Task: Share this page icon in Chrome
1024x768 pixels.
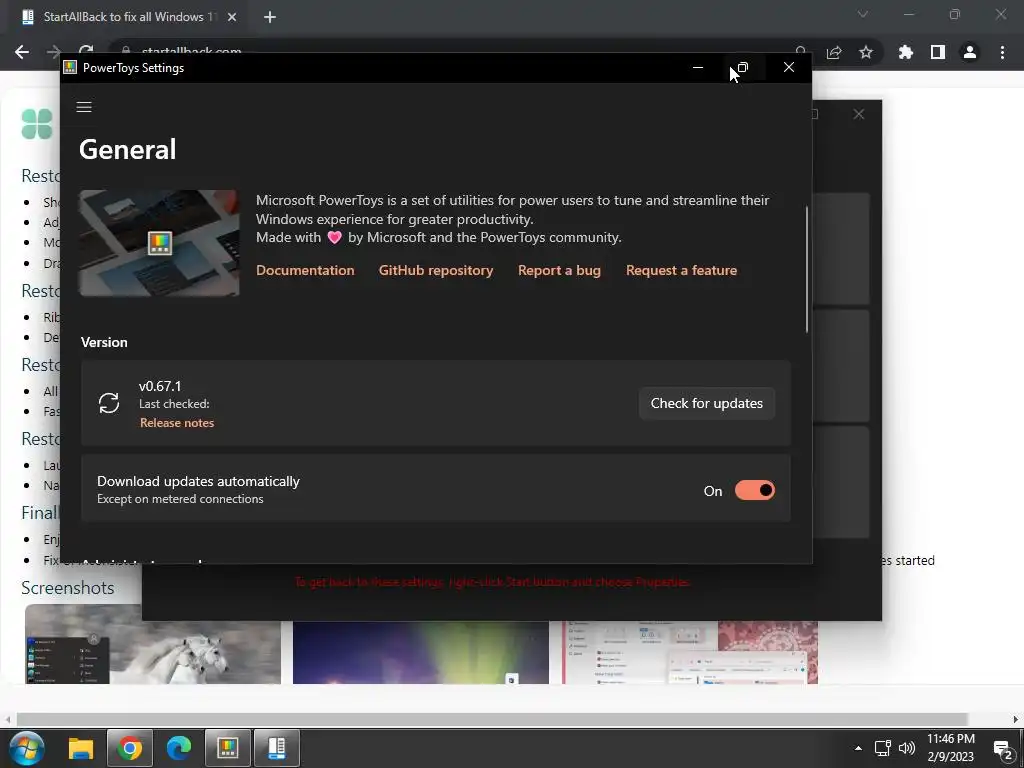Action: [x=834, y=52]
